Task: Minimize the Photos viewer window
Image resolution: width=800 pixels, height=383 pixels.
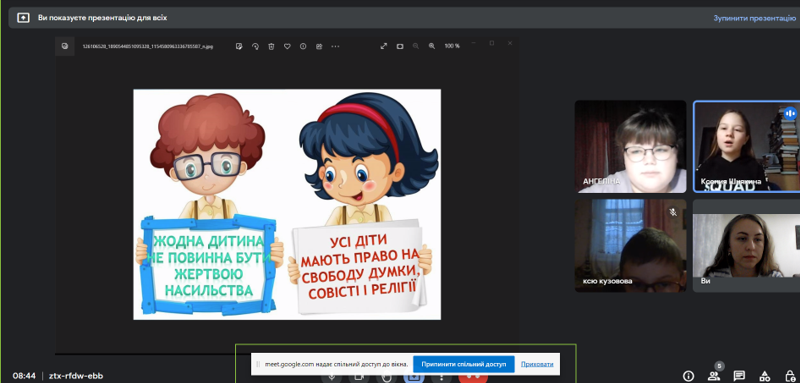Action: tap(474, 43)
